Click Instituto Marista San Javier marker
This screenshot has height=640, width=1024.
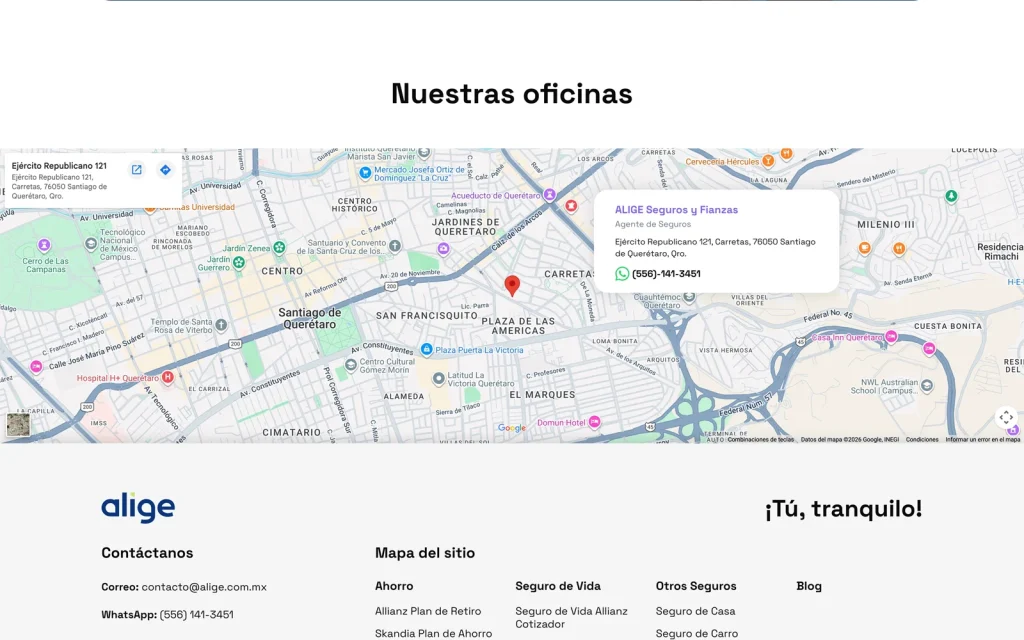pyautogui.click(x=424, y=153)
